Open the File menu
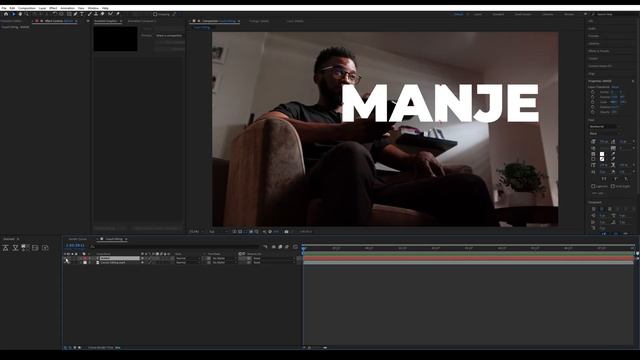This screenshot has width=640, height=360. point(4,8)
